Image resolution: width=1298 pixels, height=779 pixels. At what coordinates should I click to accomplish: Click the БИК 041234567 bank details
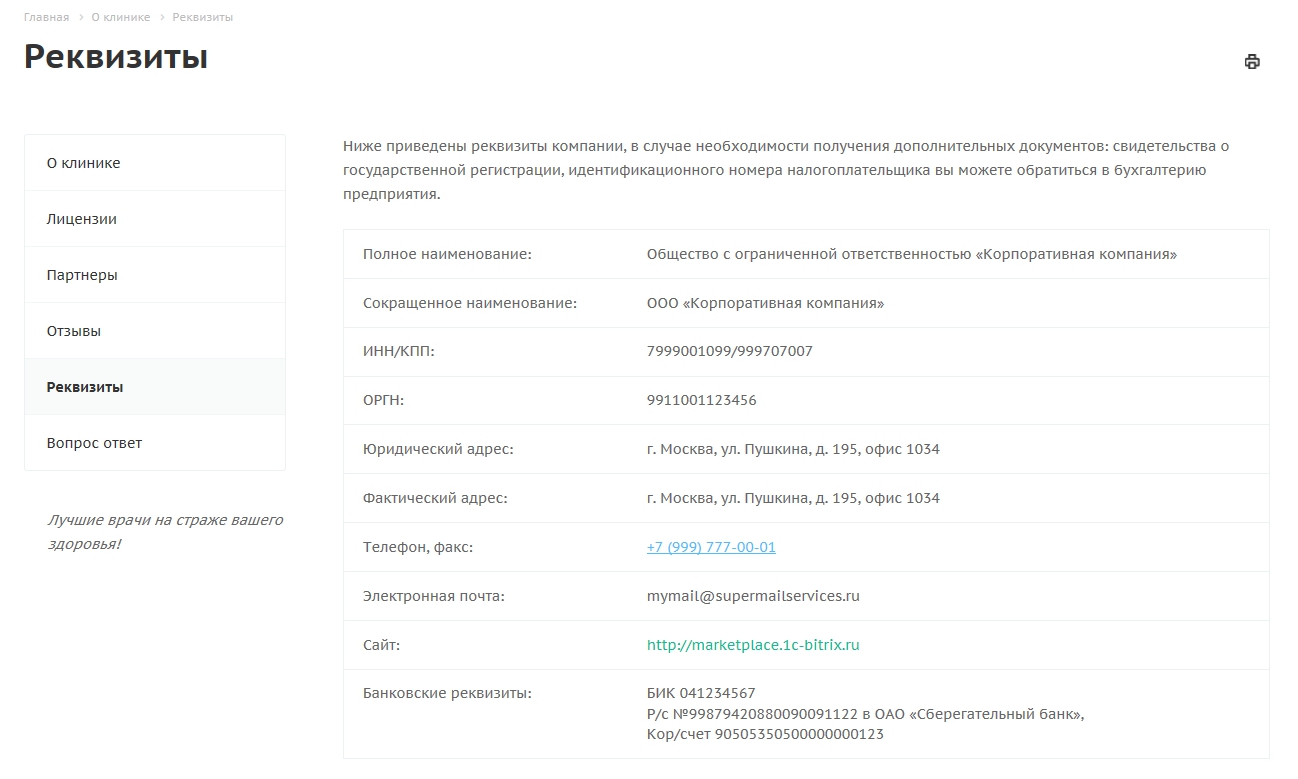[701, 693]
